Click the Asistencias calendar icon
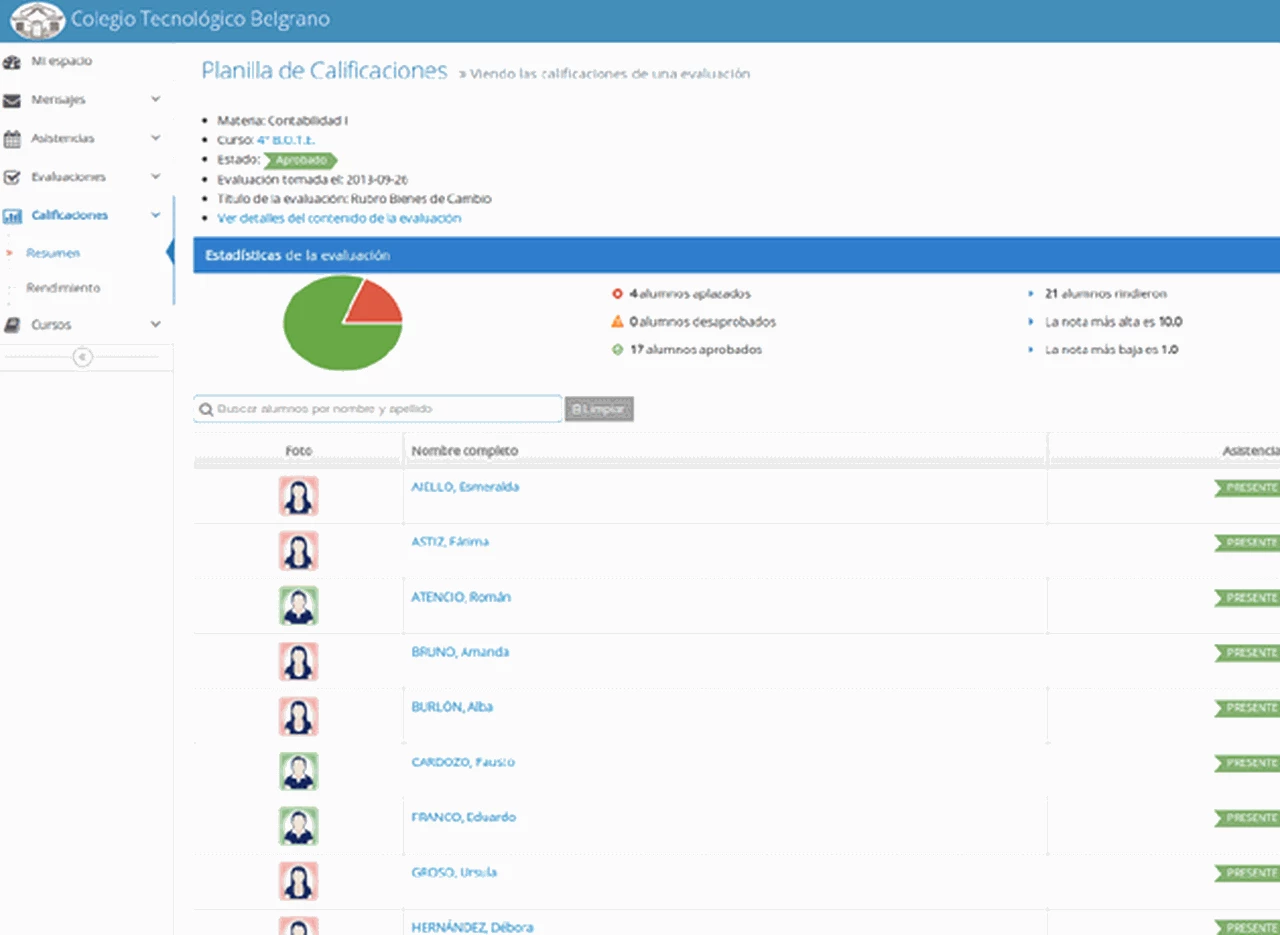Screen dimensions: 1280x935 (x=12, y=139)
